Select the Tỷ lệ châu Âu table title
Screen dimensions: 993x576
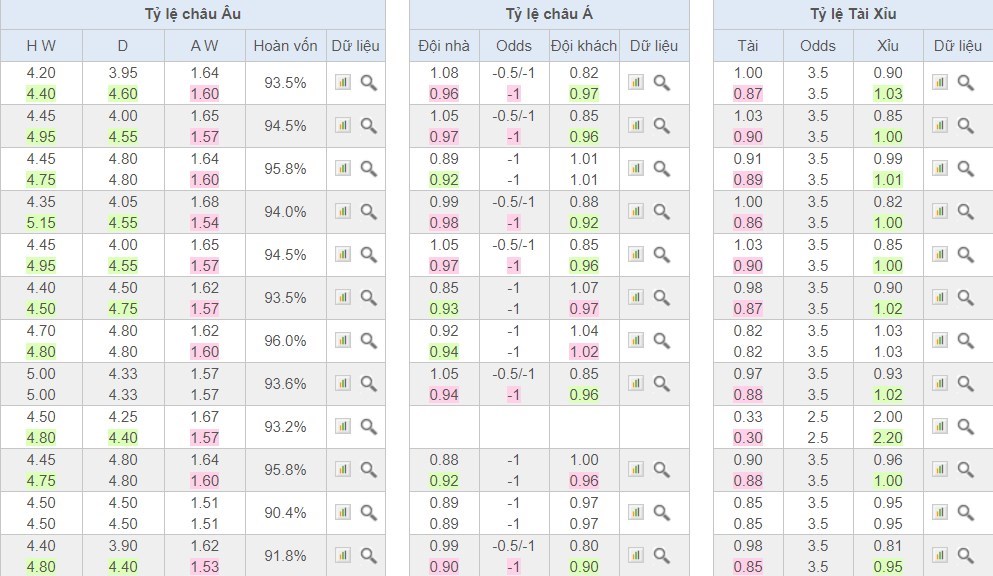192,14
